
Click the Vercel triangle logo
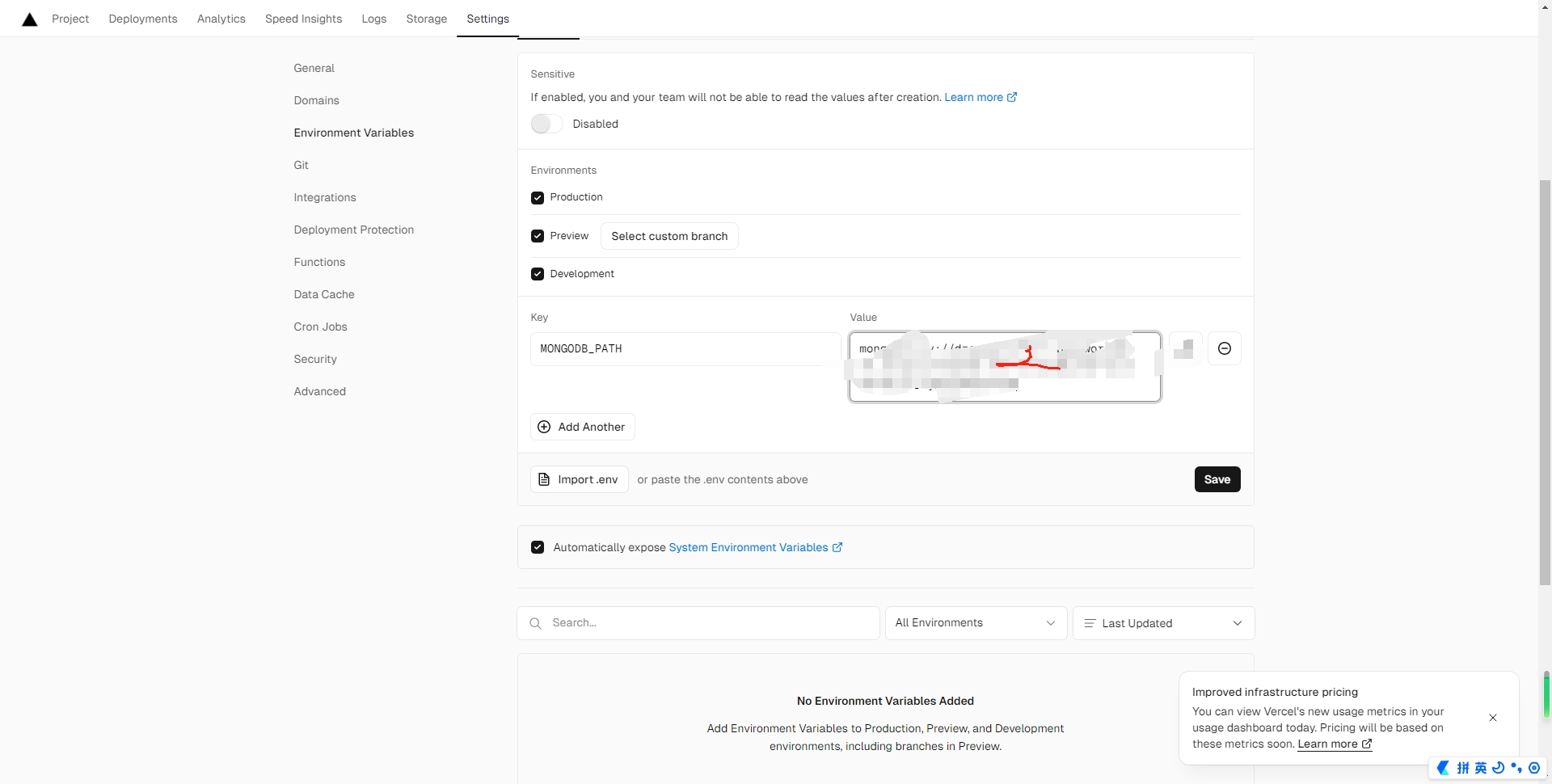click(x=30, y=19)
